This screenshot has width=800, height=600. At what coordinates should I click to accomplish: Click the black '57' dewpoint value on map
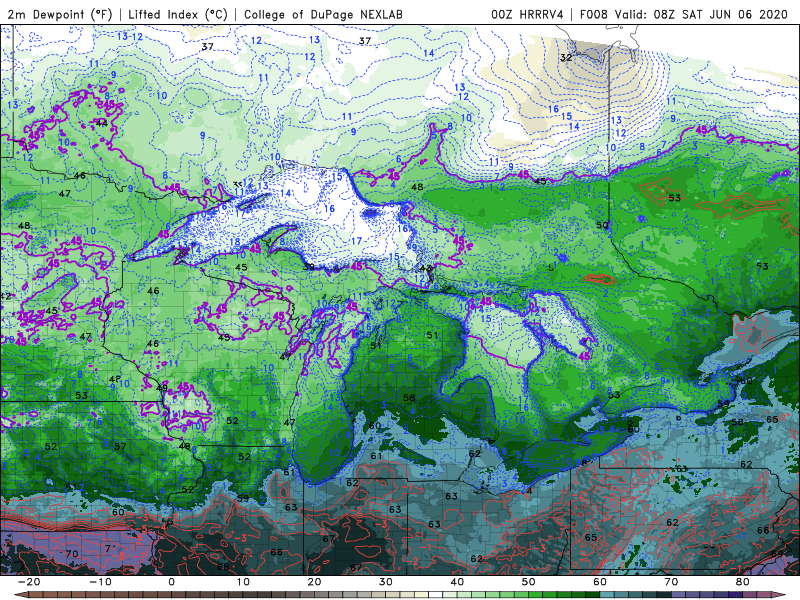click(120, 446)
